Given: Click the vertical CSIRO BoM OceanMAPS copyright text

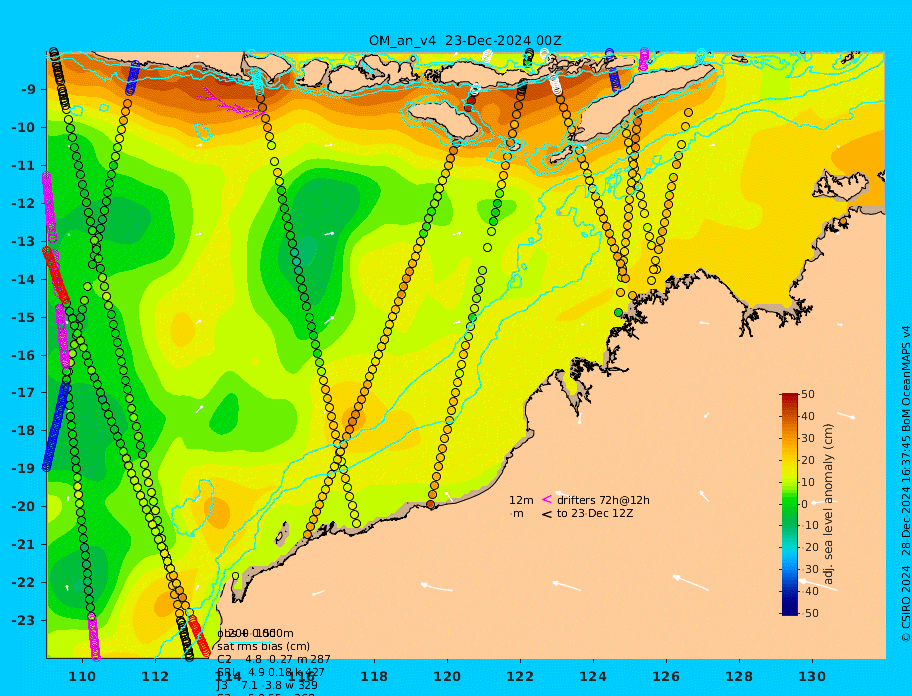Looking at the screenshot, I should click(906, 484).
